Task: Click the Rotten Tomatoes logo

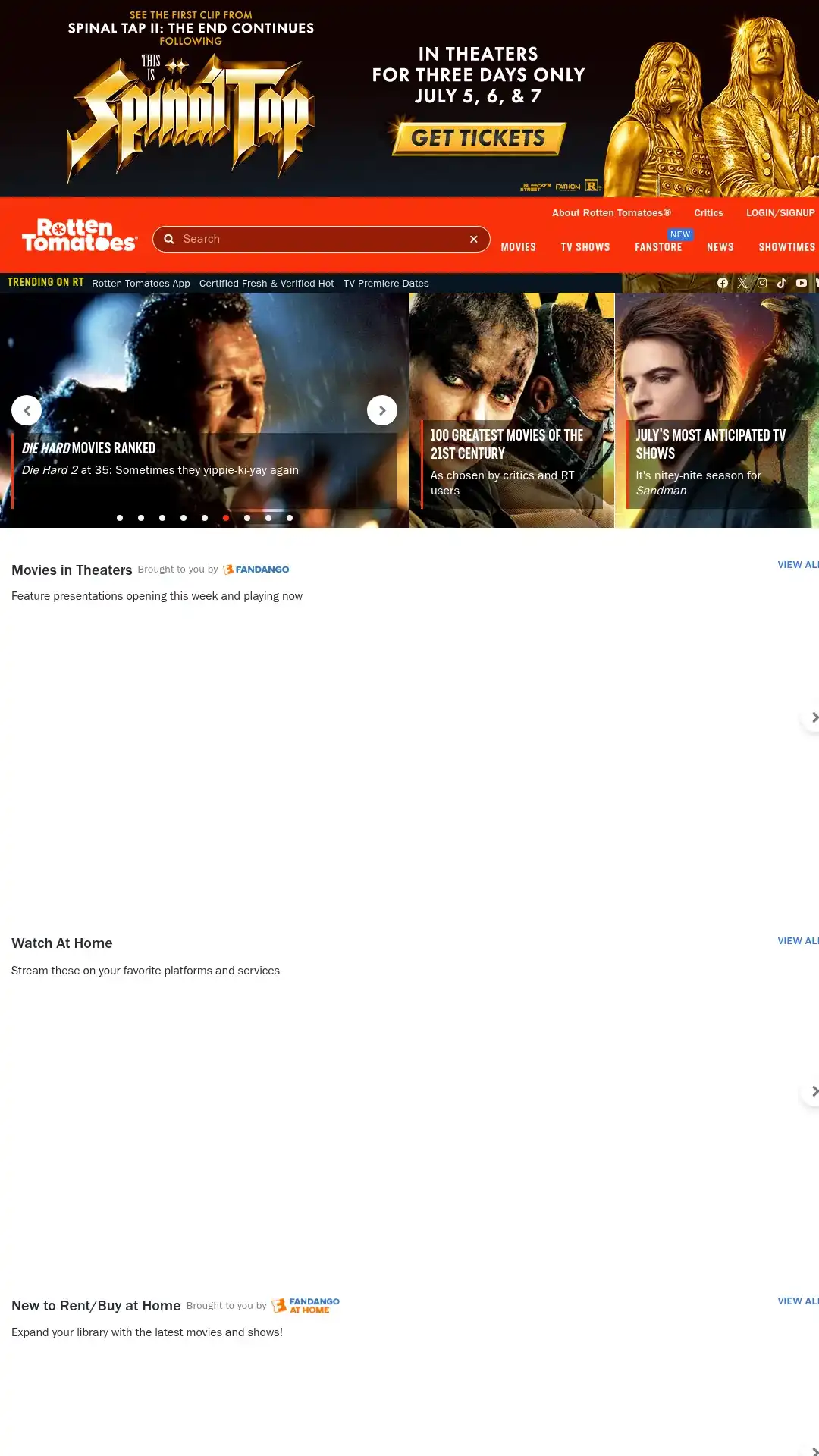Action: pyautogui.click(x=80, y=235)
